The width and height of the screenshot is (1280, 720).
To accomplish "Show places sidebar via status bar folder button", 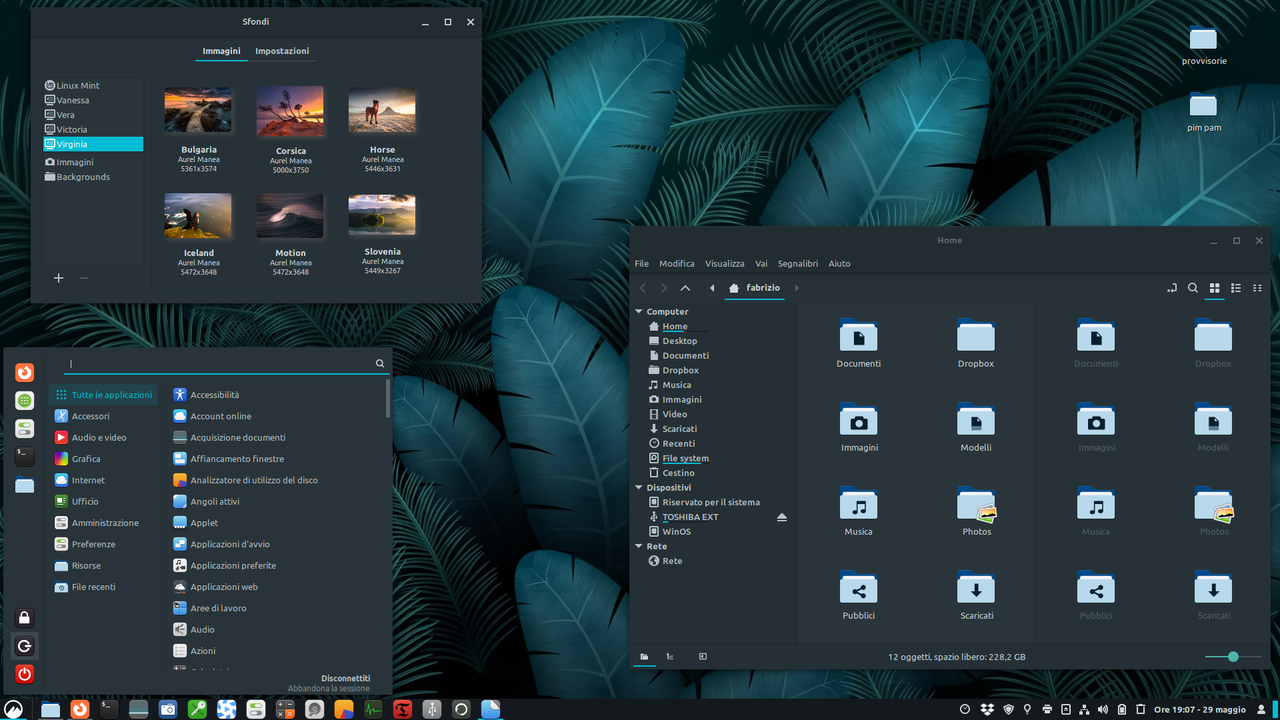I will [645, 657].
